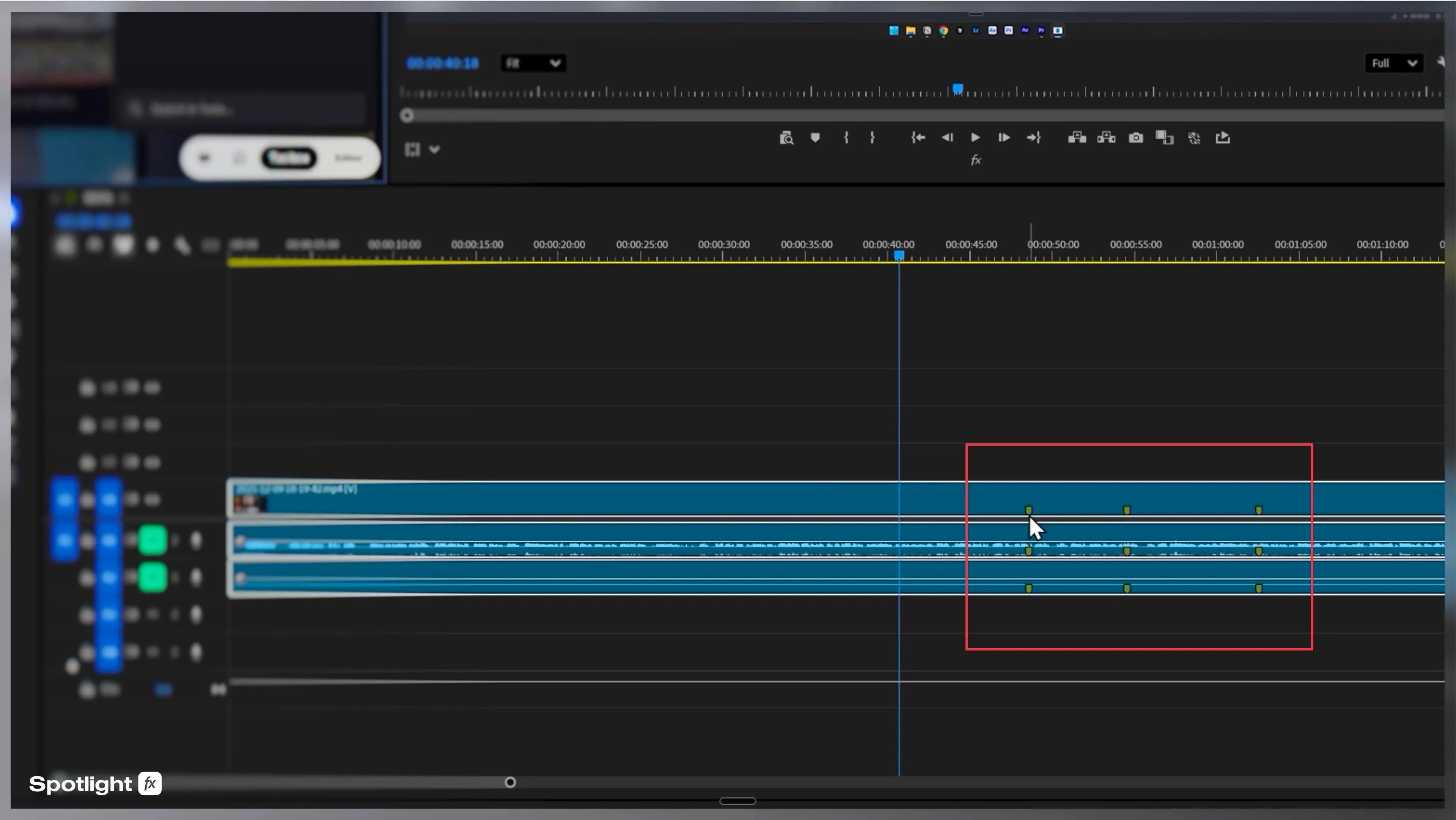Image resolution: width=1456 pixels, height=820 pixels.
Task: Open the Fit zoom level dropdown
Action: click(x=533, y=63)
